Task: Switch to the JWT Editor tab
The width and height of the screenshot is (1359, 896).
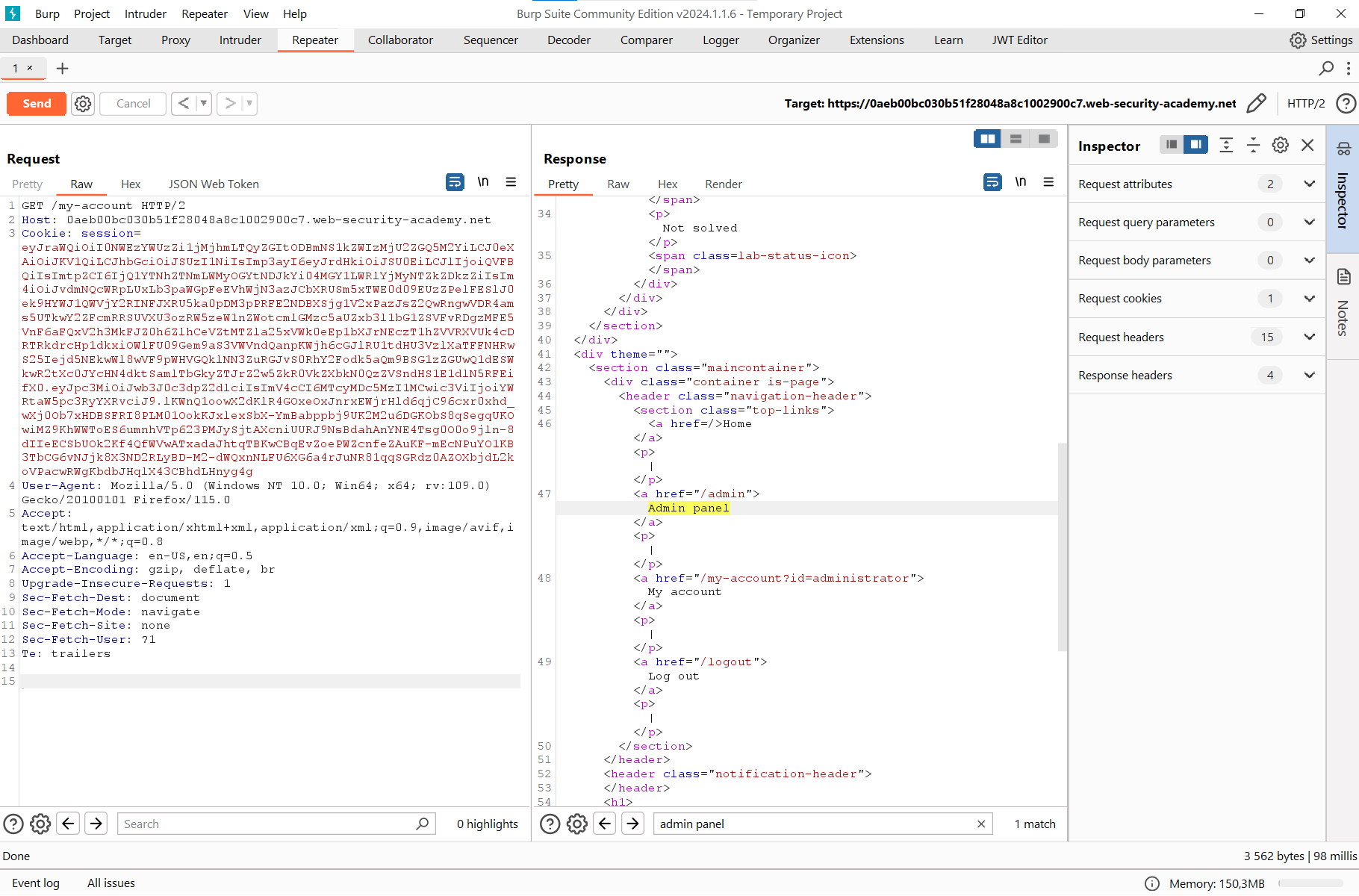Action: [1020, 40]
